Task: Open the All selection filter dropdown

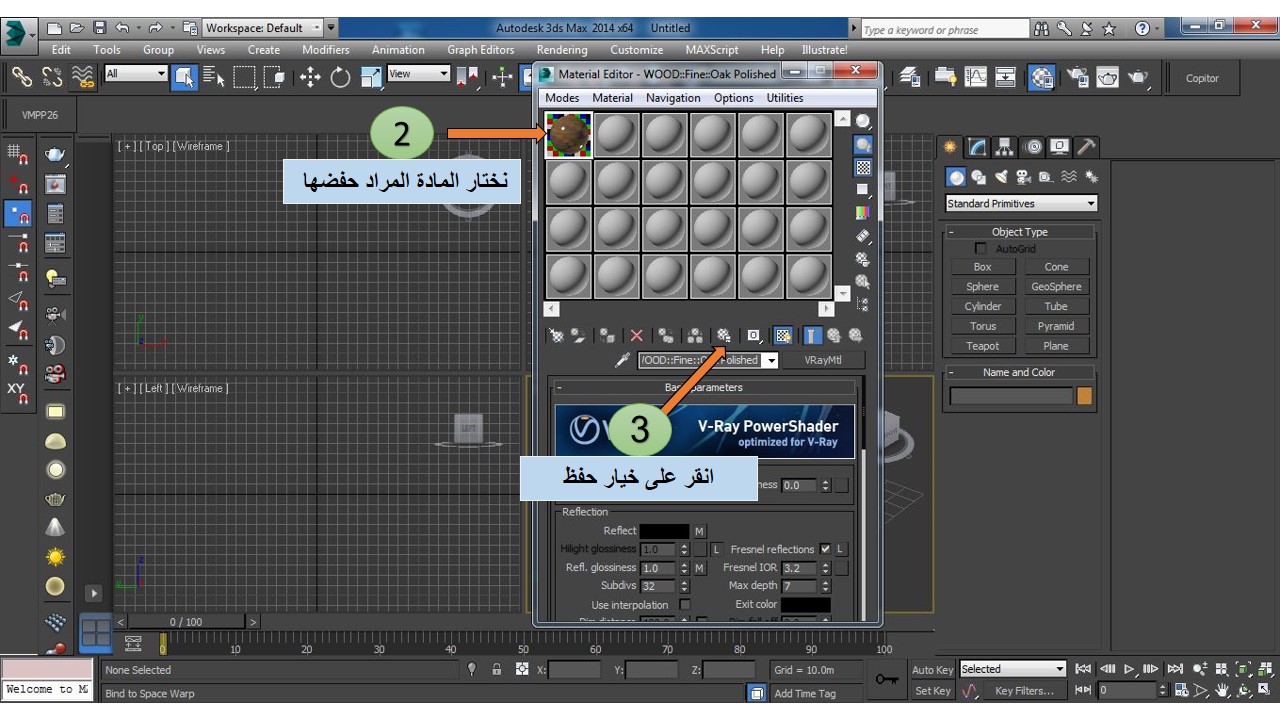Action: pyautogui.click(x=136, y=74)
